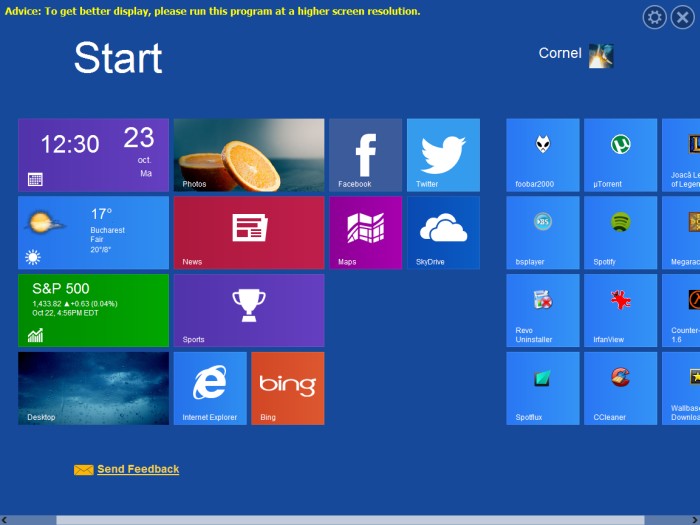
Task: Launch the Facebook tile
Action: 366,155
